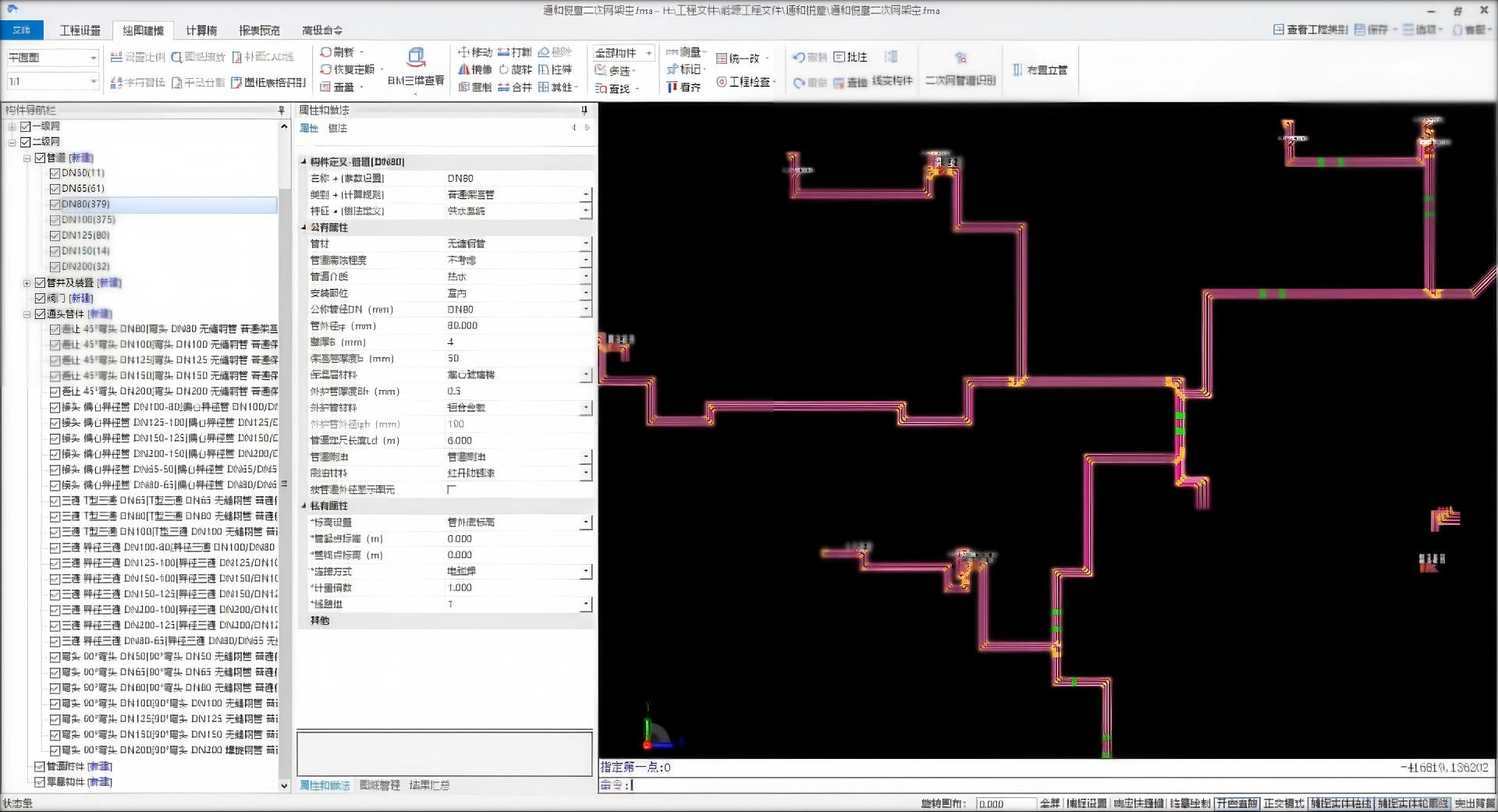Select the Merge (合并) tool
Image resolution: width=1498 pixels, height=812 pixels.
point(515,87)
